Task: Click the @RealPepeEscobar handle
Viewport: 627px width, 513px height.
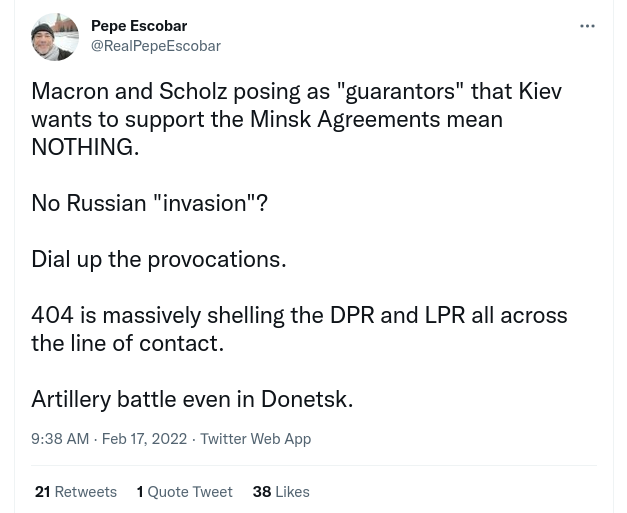Action: point(156,46)
